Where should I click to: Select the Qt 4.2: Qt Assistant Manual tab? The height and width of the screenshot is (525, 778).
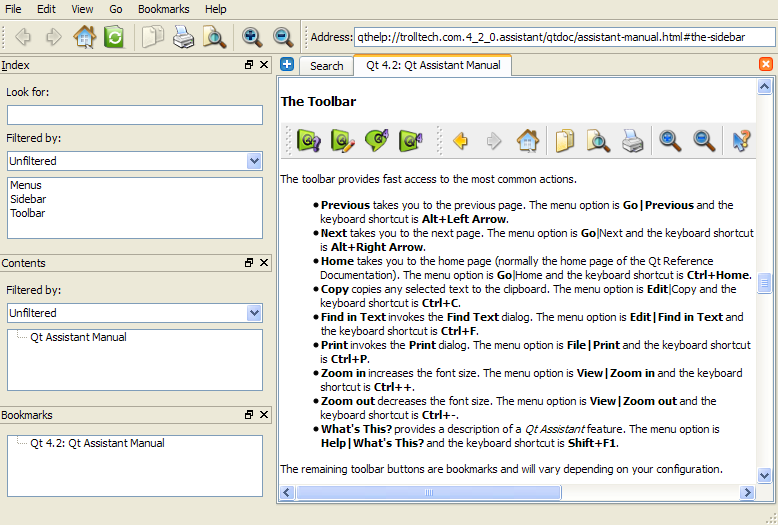433,65
